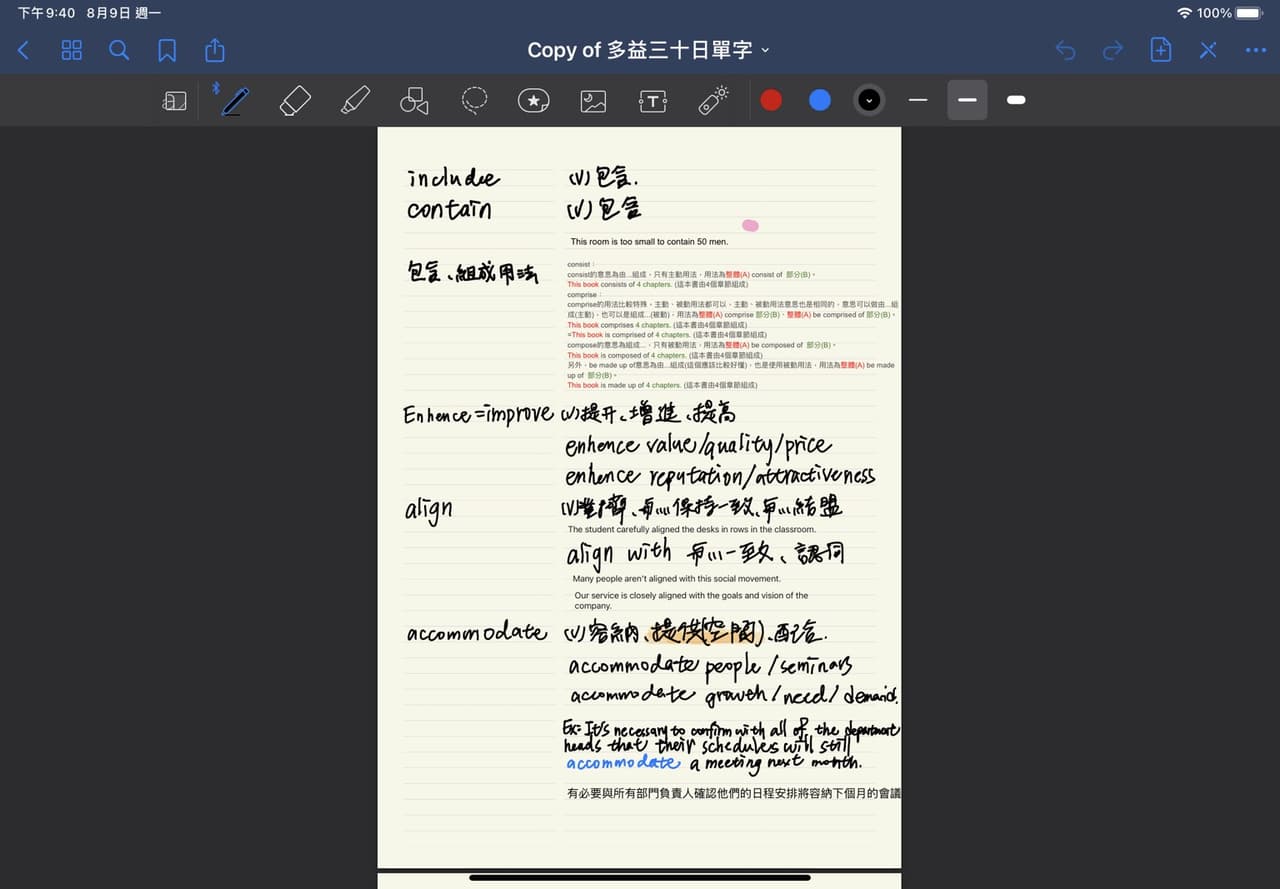Screen dimensions: 1280x889
Task: Redo the last undone action
Action: tap(1113, 50)
